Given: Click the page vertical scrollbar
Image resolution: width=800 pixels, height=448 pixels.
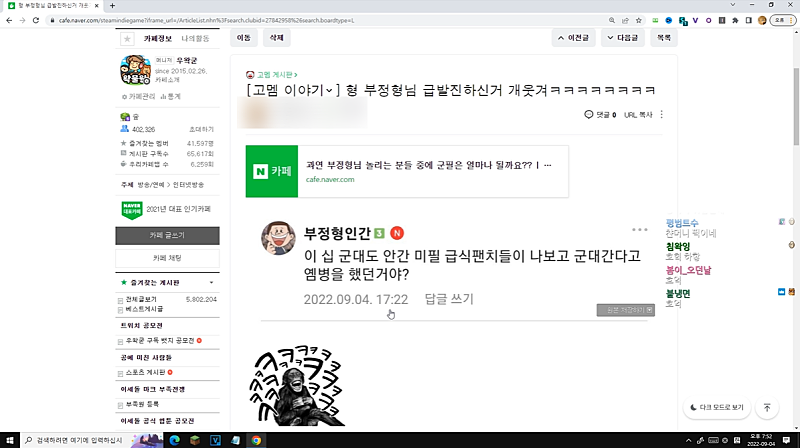Looking at the screenshot, I should (x=796, y=106).
